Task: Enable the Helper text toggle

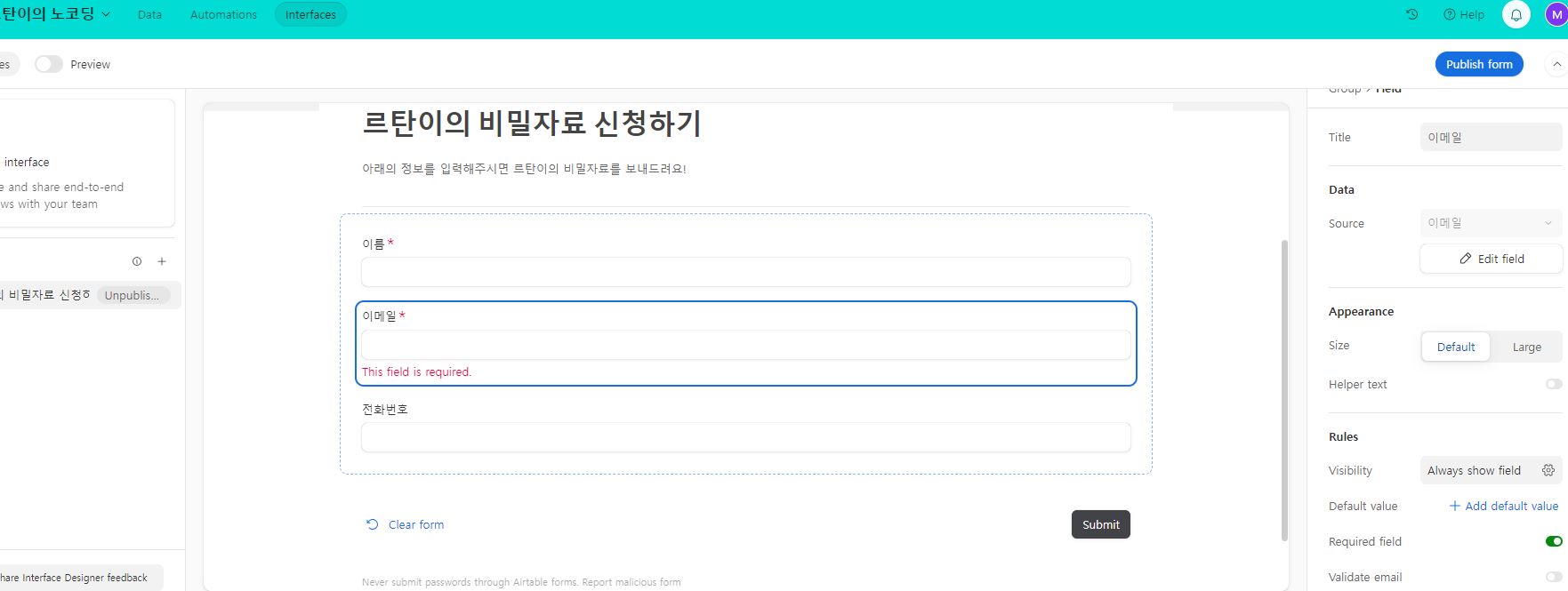Action: coord(1554,384)
